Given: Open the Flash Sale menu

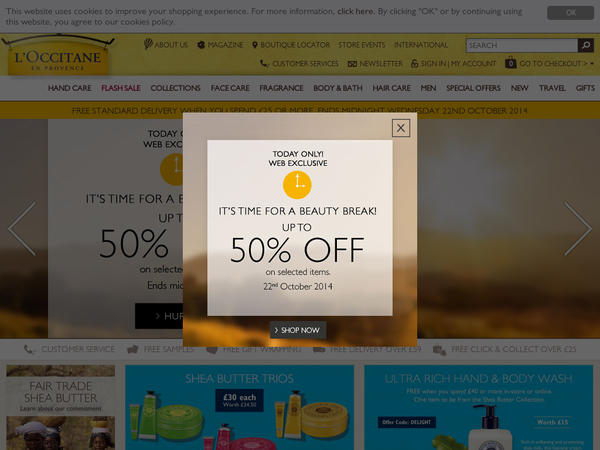Looking at the screenshot, I should [x=121, y=88].
